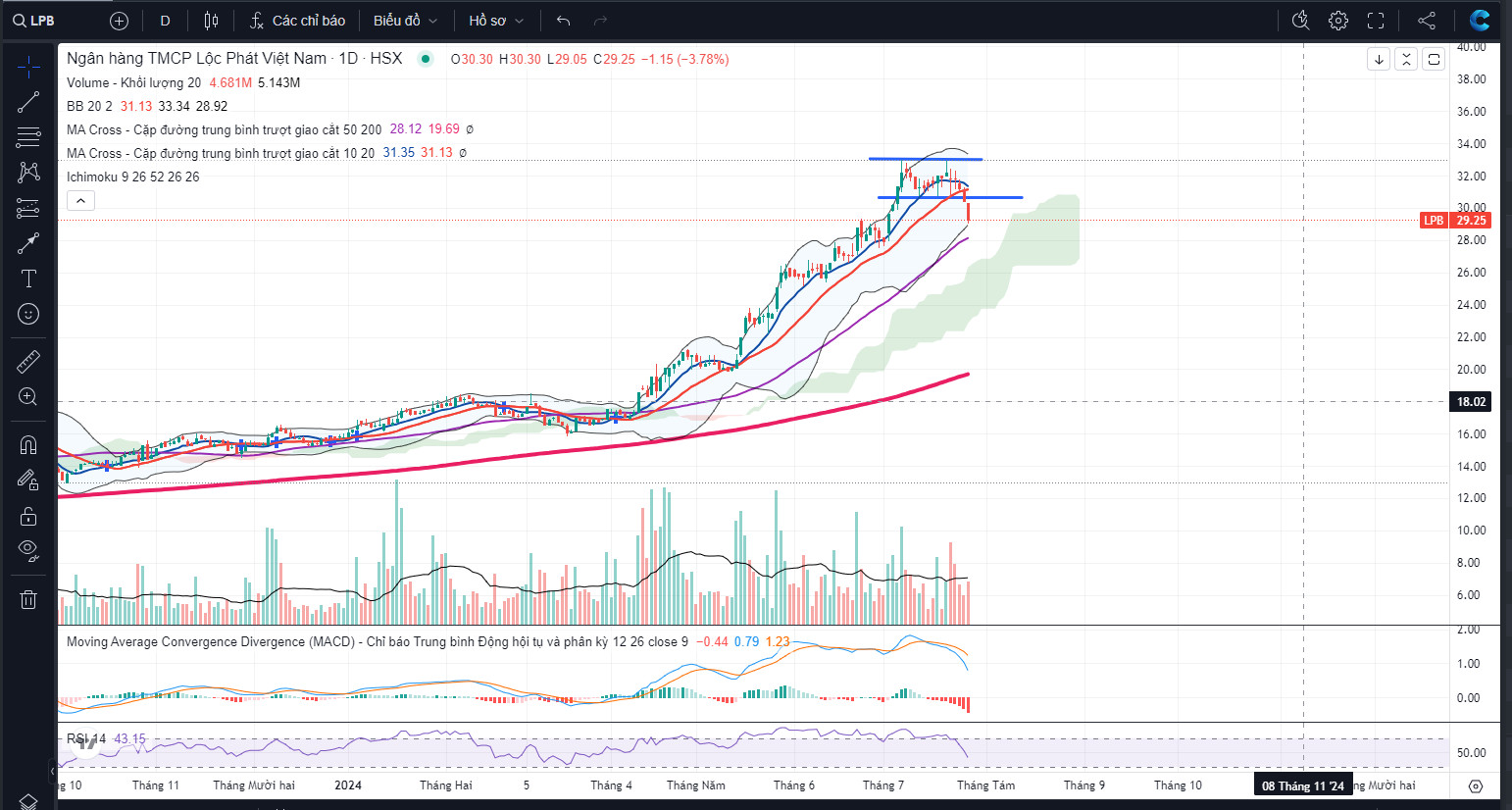
Task: Activate the zoom in tool
Action: point(28,397)
